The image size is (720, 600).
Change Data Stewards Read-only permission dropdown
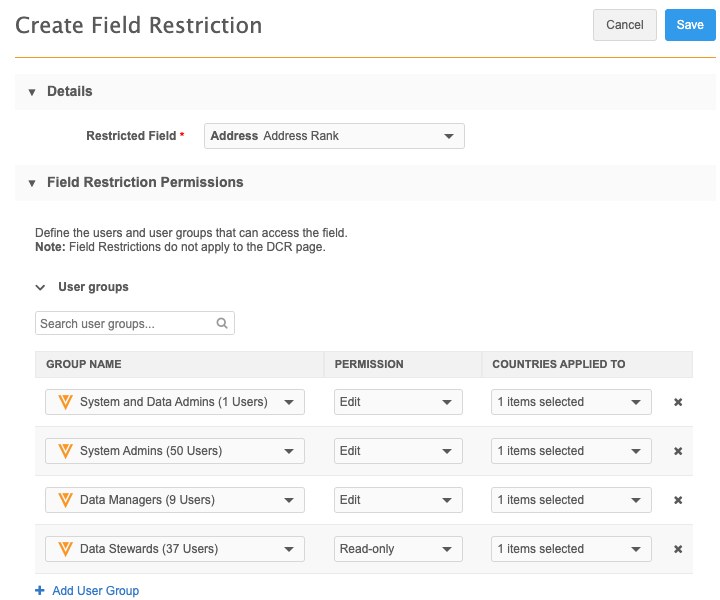(x=398, y=549)
